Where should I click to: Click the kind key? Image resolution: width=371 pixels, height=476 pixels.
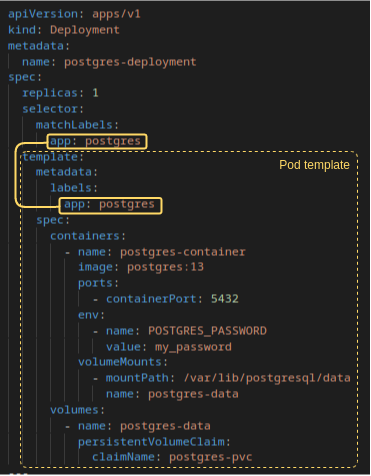(x=22, y=30)
